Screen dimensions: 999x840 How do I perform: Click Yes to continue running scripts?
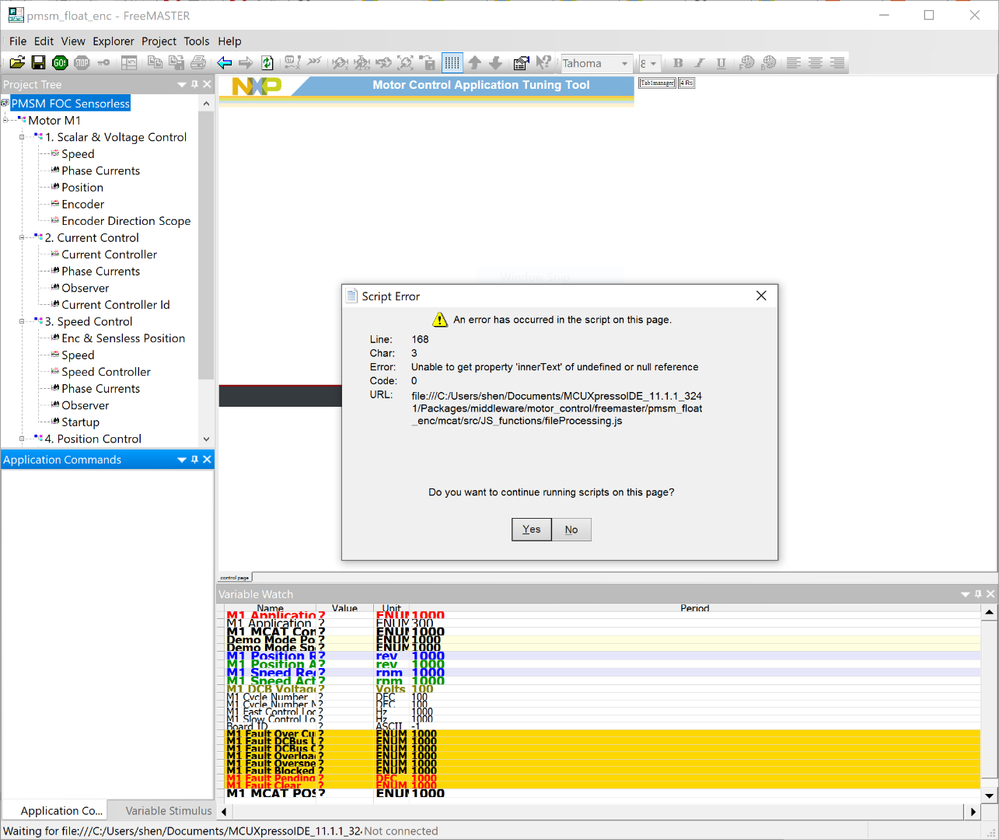[x=531, y=530]
